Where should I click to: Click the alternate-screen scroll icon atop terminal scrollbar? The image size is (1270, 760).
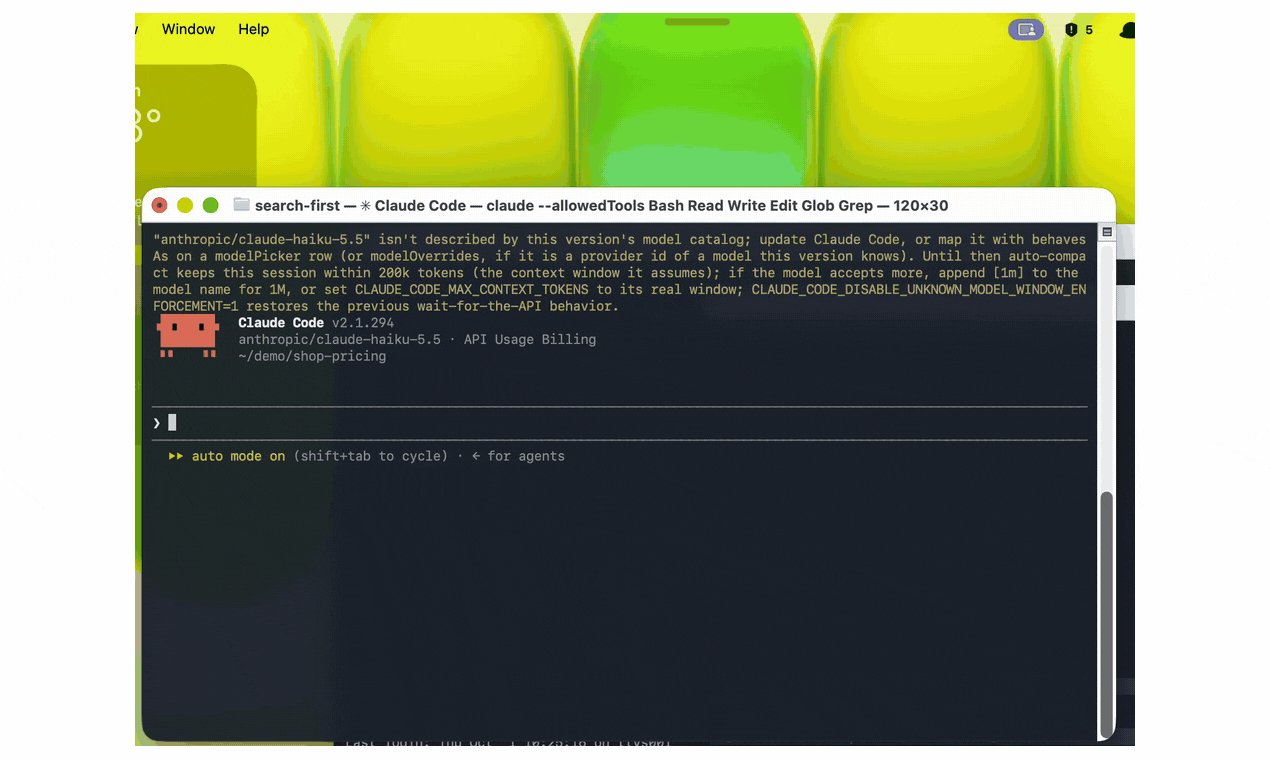pos(1106,232)
